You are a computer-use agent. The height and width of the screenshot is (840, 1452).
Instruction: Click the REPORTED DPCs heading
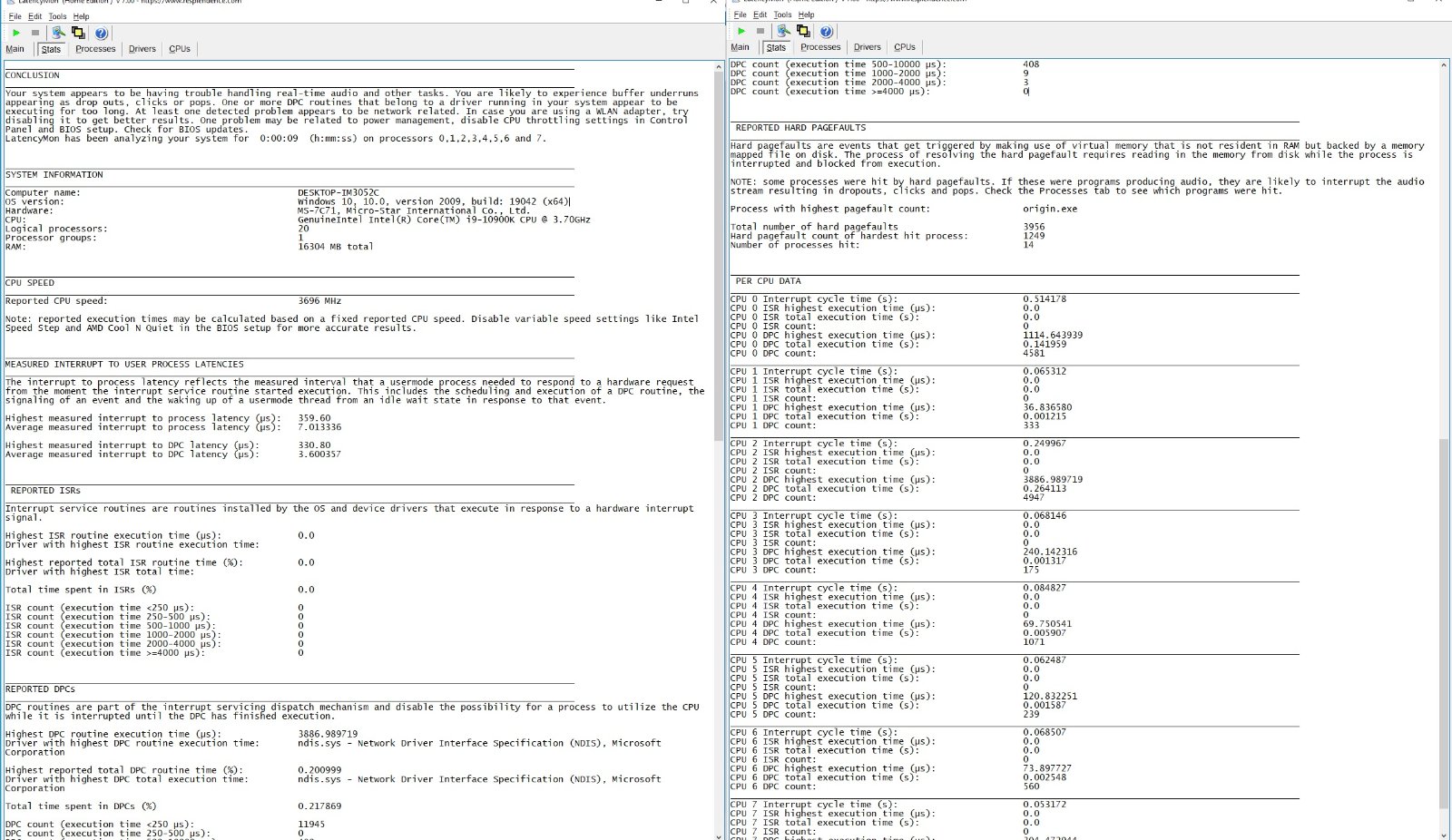pos(40,689)
